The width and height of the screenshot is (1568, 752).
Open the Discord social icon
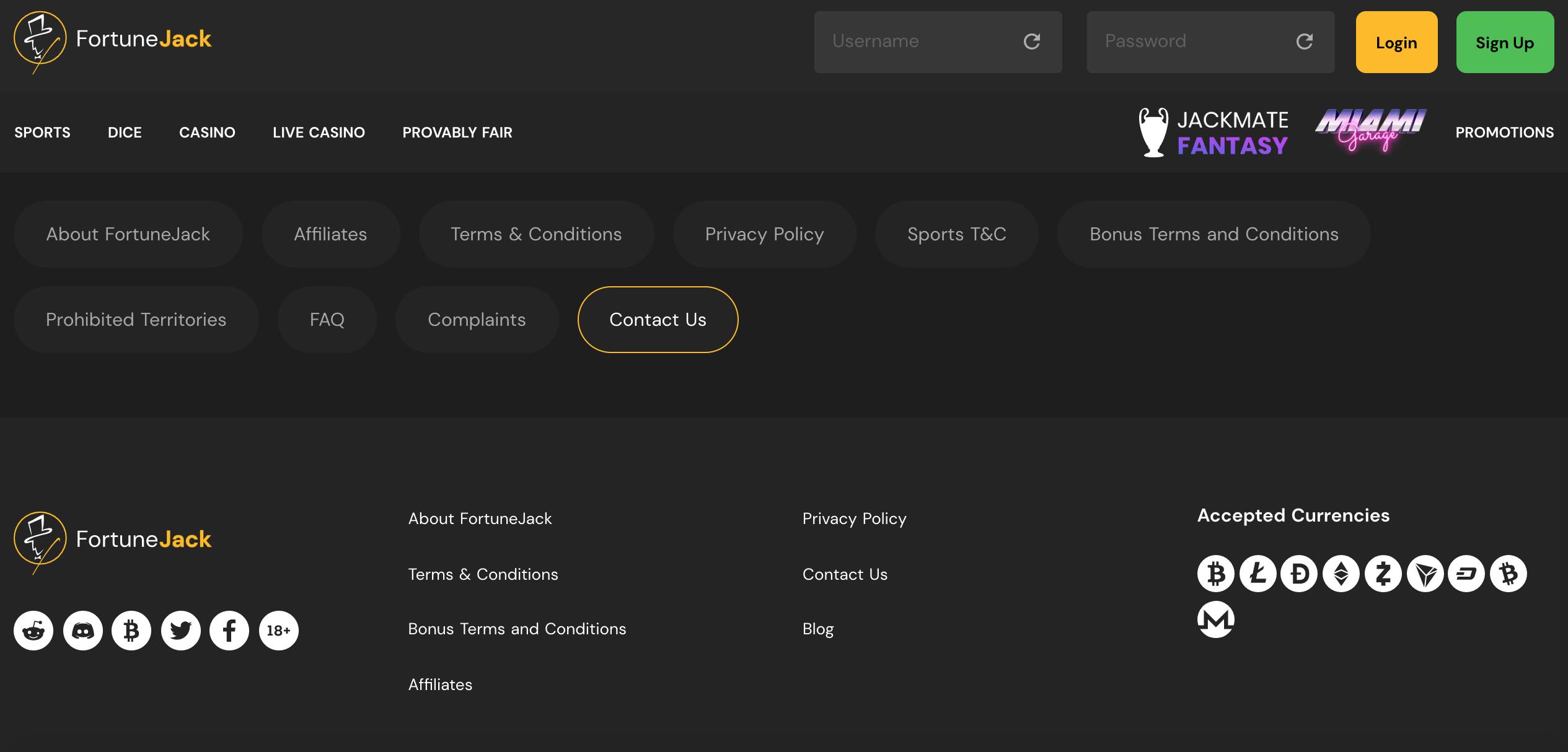tap(83, 631)
